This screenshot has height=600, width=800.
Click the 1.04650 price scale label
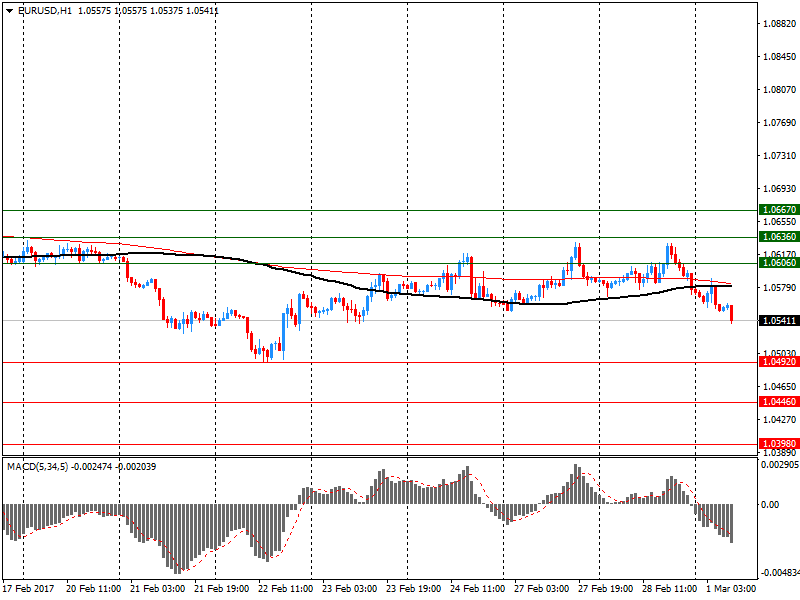[x=779, y=387]
